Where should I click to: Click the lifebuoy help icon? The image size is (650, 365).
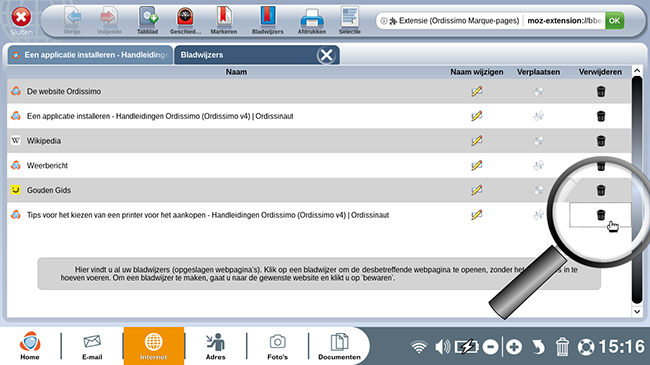(x=586, y=347)
